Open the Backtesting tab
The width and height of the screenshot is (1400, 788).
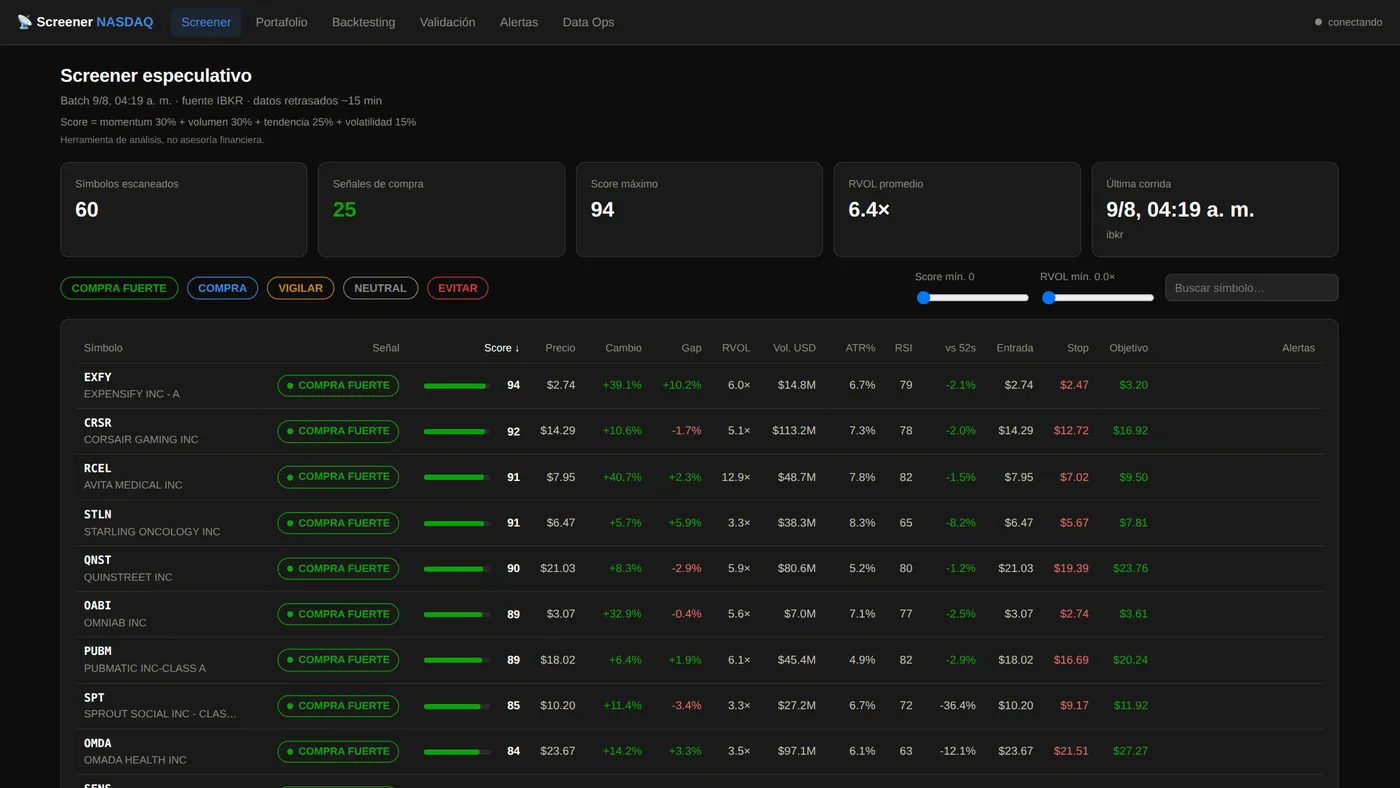(364, 22)
